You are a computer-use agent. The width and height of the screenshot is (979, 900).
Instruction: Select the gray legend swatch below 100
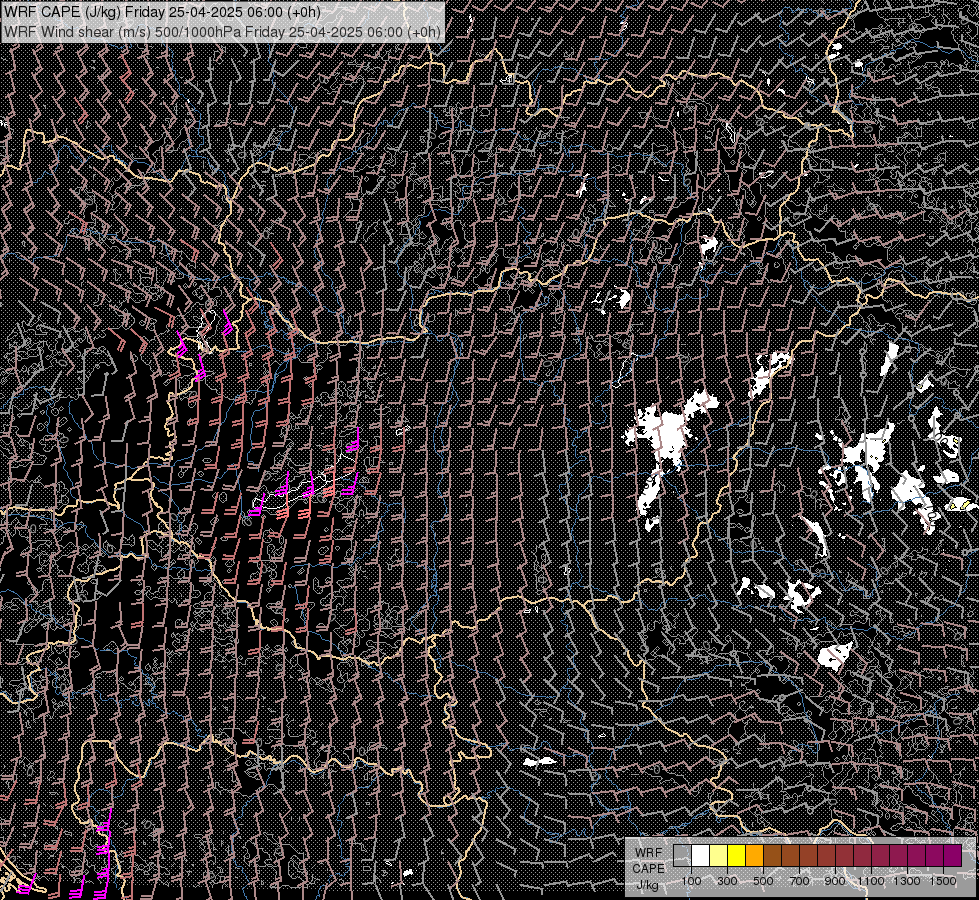(x=682, y=856)
